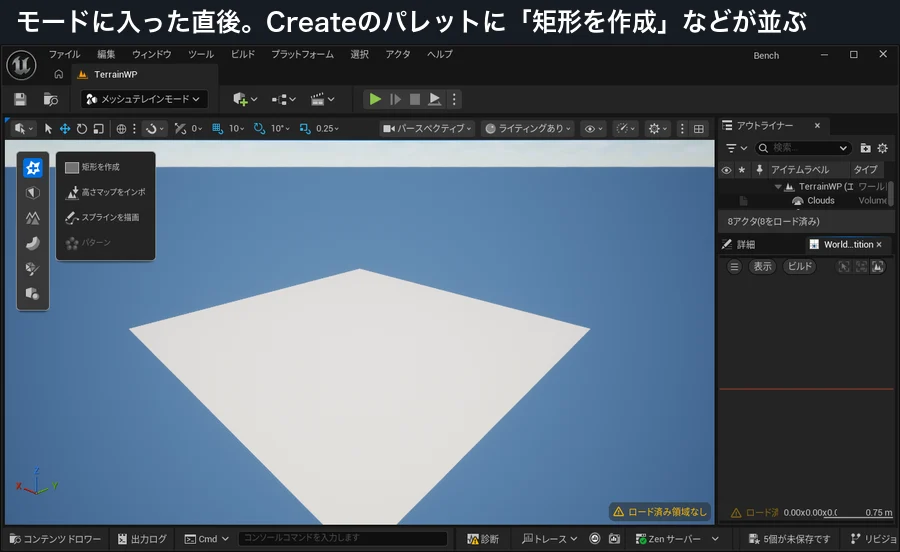Open the viewport Show eye dropdown

pos(593,129)
